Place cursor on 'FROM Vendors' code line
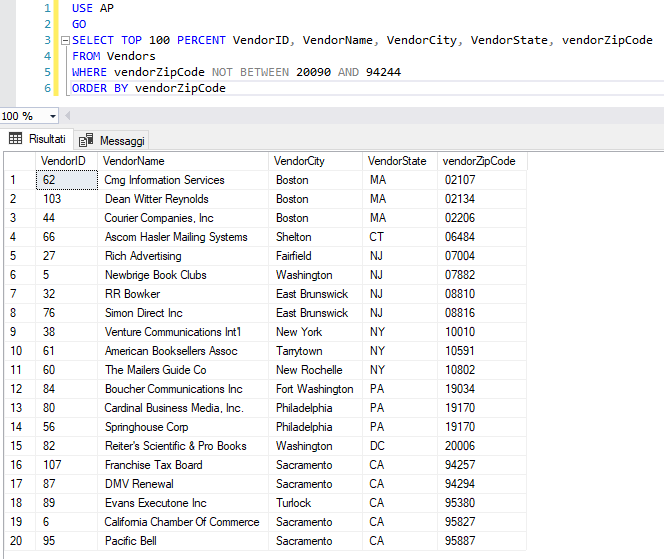 tap(113, 56)
